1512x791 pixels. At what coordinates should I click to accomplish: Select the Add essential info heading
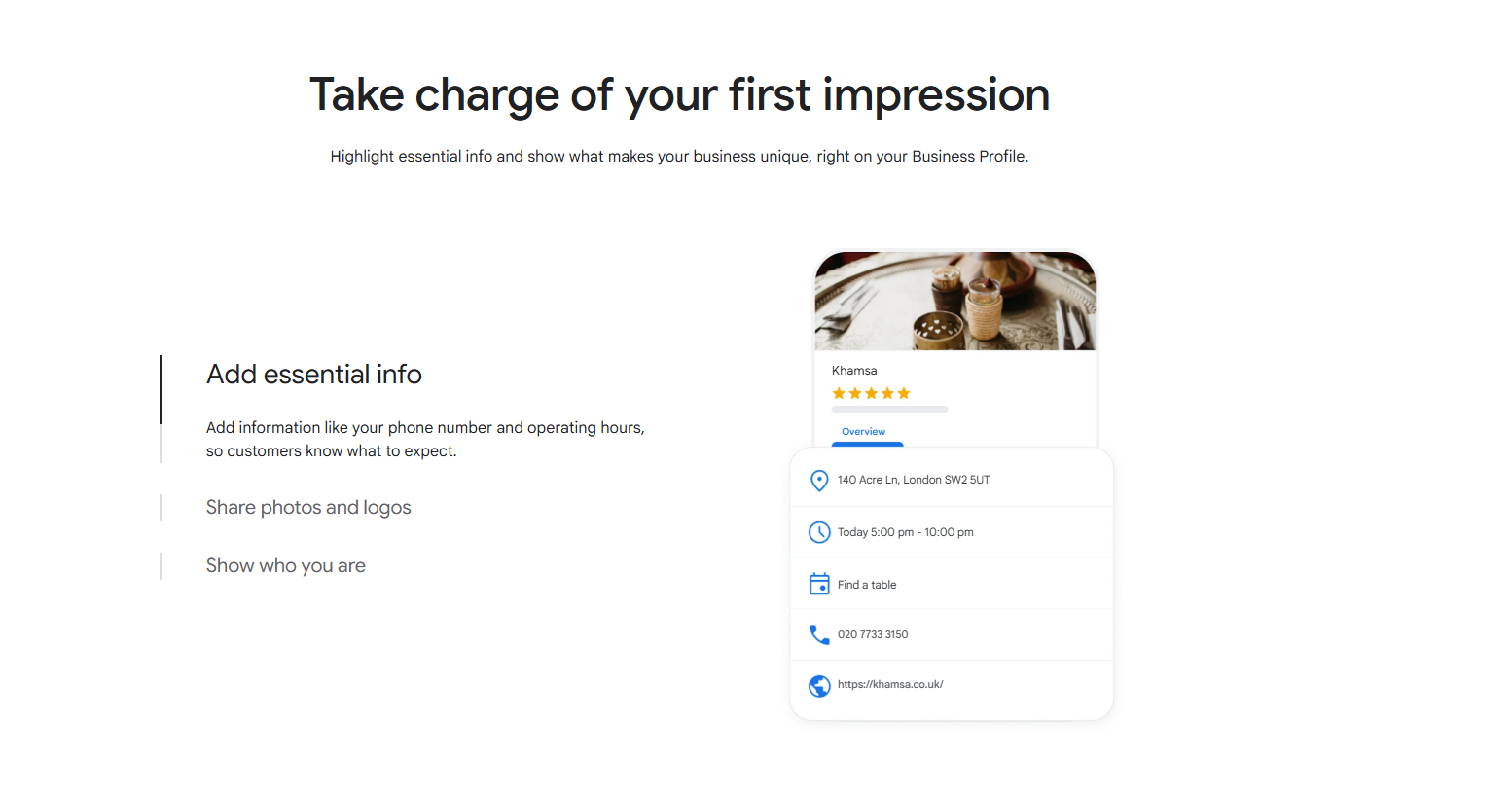(x=314, y=375)
